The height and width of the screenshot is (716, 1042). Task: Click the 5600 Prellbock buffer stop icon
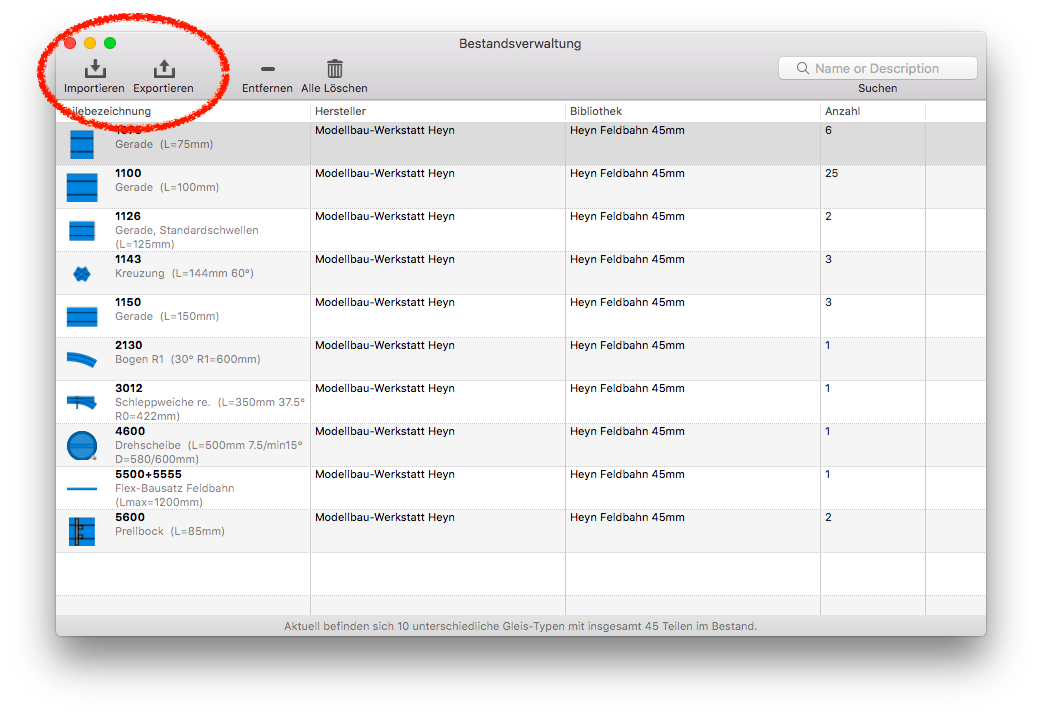(x=82, y=531)
